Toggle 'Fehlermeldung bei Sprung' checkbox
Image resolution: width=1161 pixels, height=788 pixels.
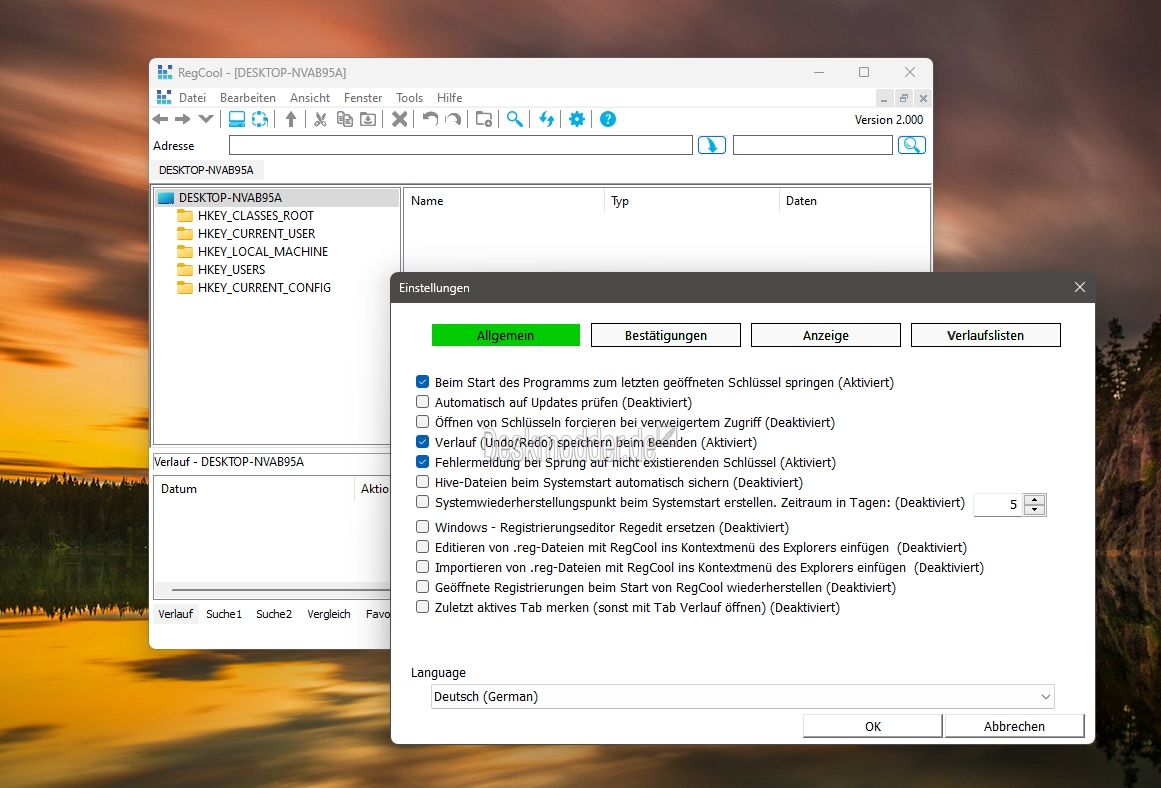pyautogui.click(x=422, y=462)
